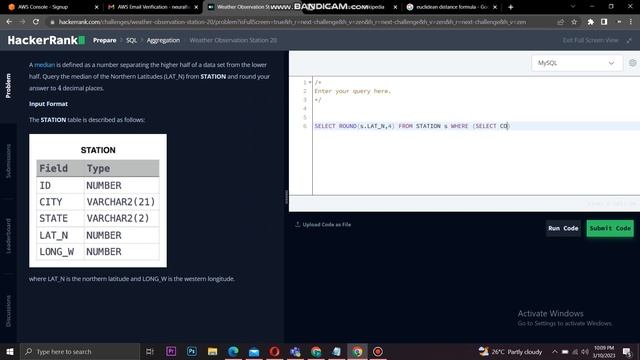Viewport: 640px width, 360px height.
Task: Go to SQL breadcrumb
Action: pos(131,40)
